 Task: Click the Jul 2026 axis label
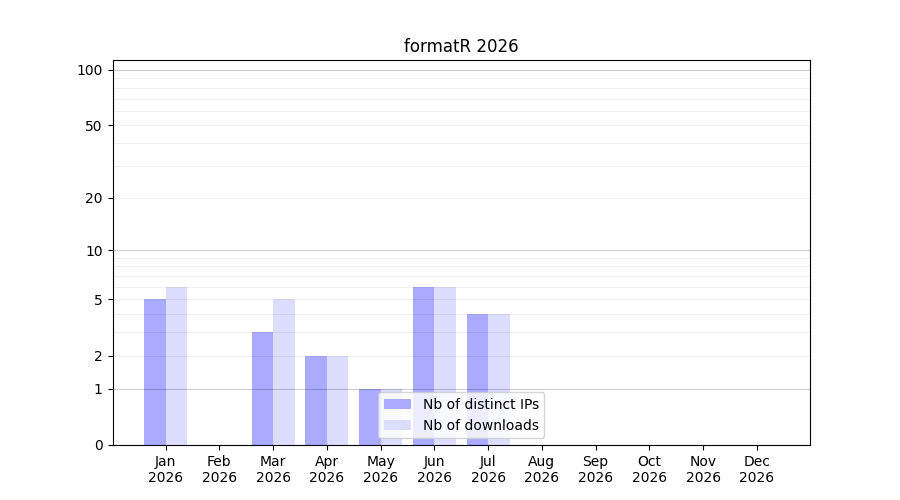point(488,469)
